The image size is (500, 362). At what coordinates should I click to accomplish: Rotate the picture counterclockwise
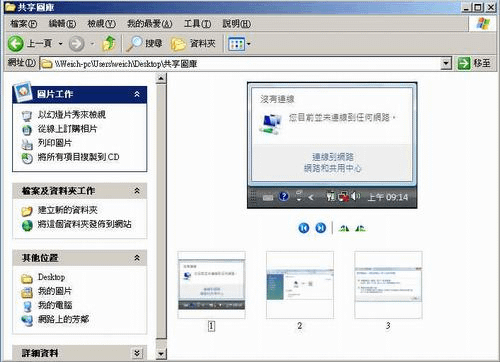pos(360,228)
